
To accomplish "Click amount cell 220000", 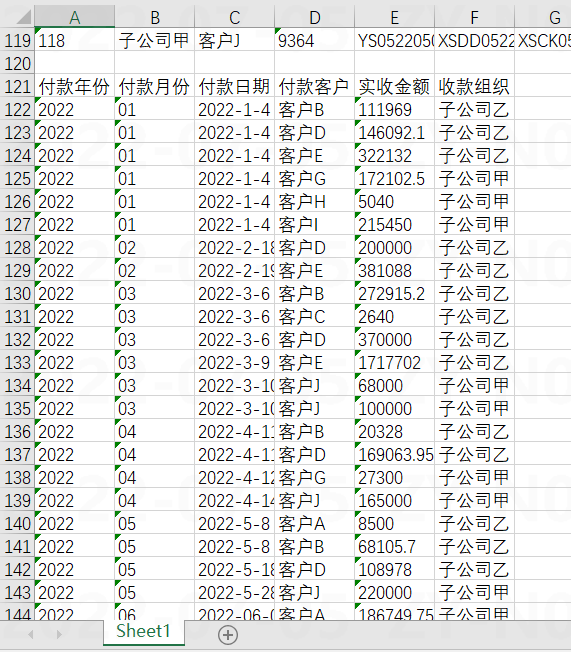I will pyautogui.click(x=394, y=593).
